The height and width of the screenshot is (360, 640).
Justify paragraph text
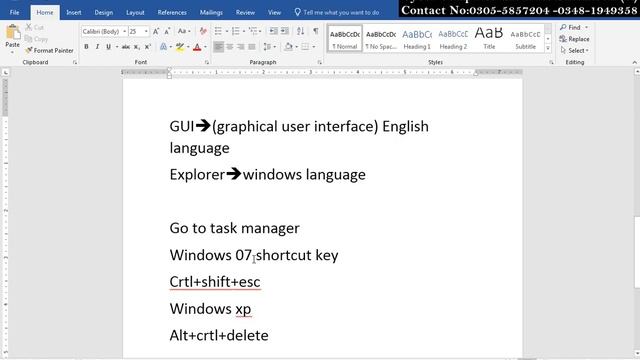[252, 47]
